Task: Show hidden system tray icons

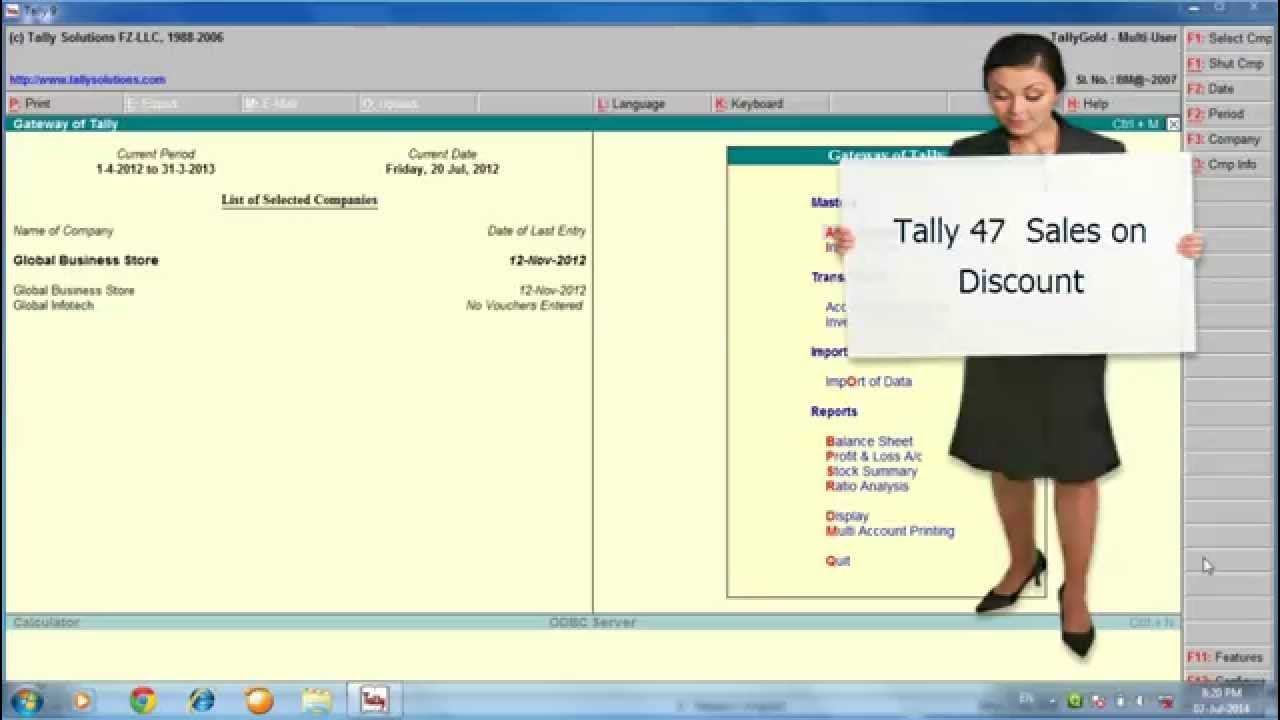Action: pyautogui.click(x=1053, y=701)
